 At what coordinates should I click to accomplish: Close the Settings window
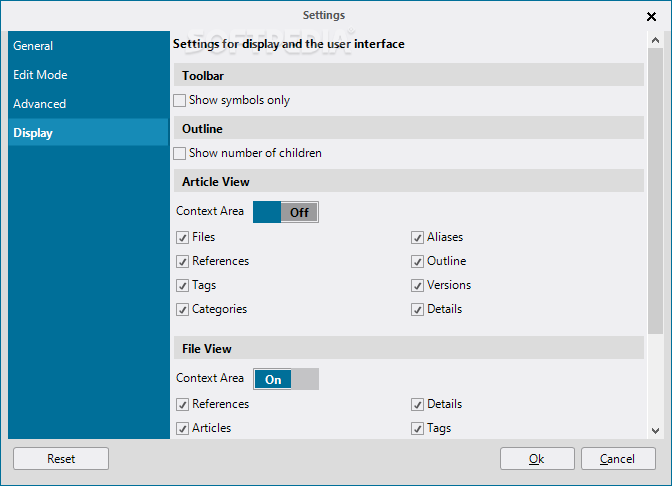pyautogui.click(x=651, y=16)
